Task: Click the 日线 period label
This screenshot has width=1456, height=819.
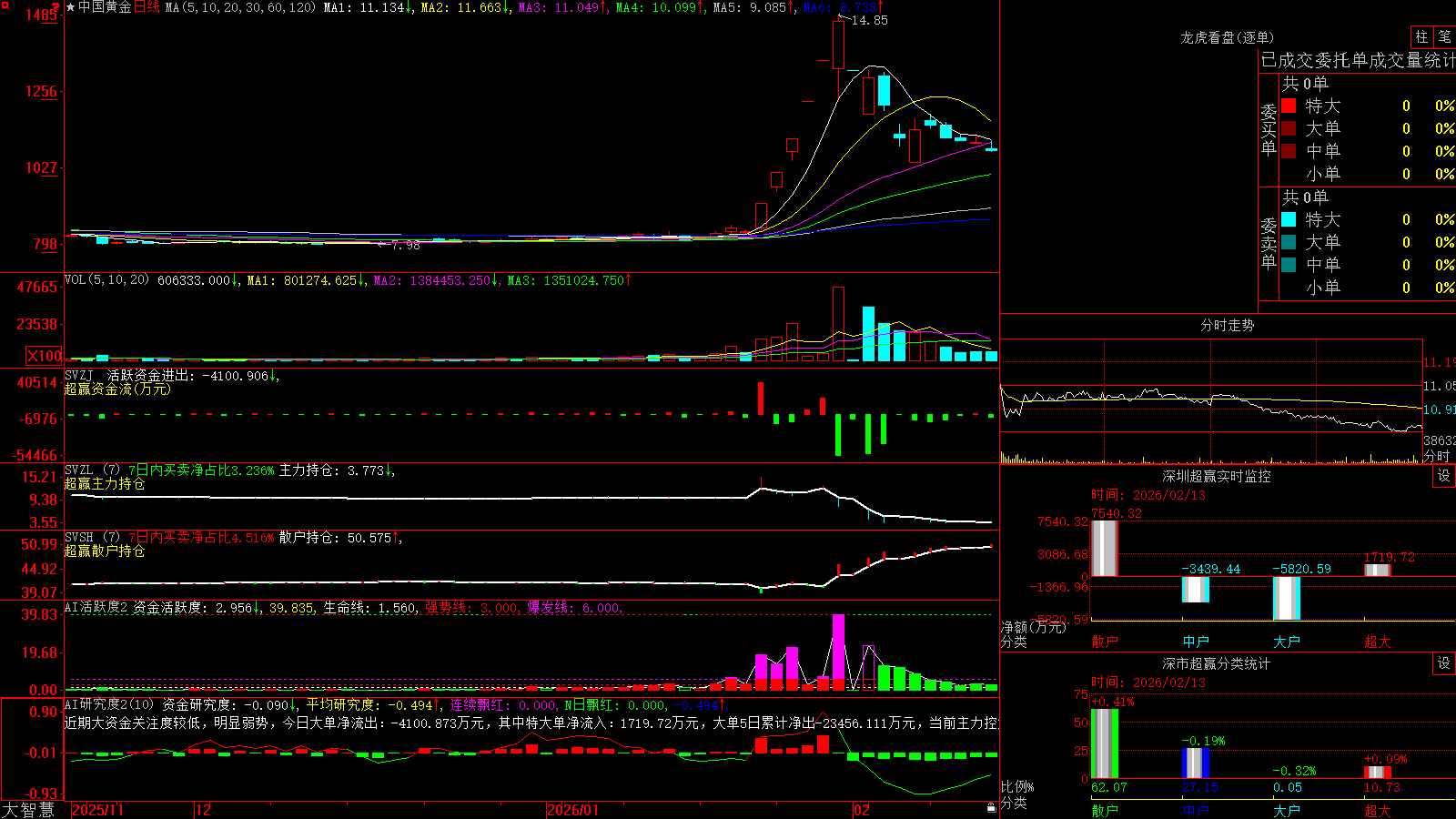Action: [147, 7]
